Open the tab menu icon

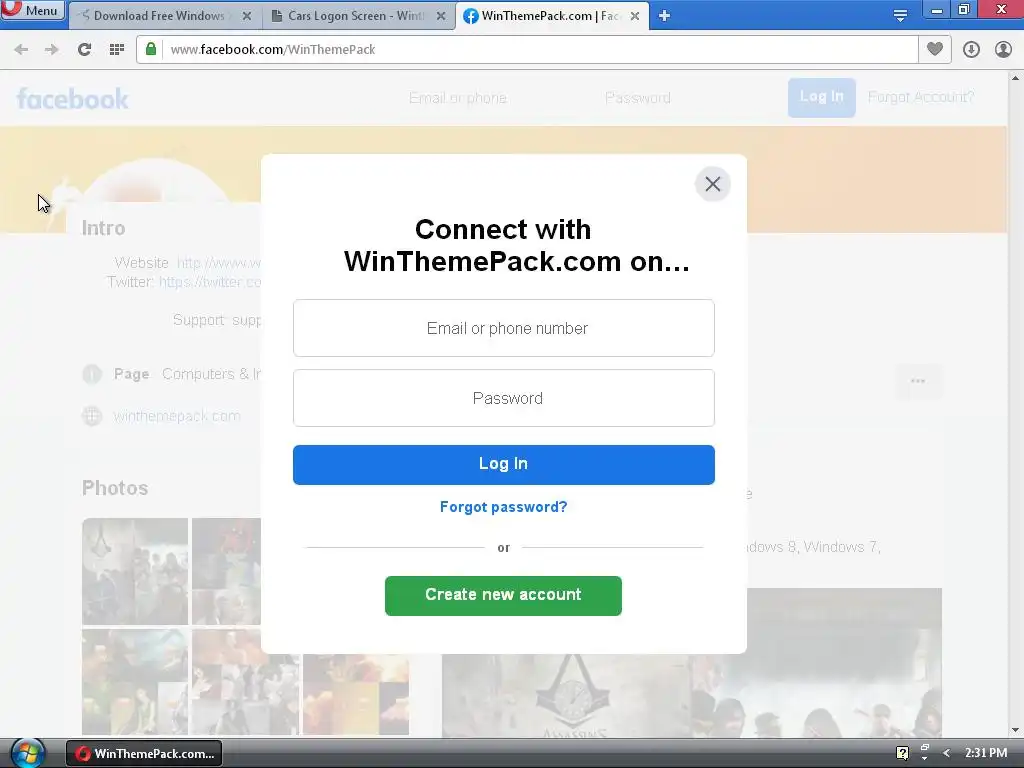pyautogui.click(x=900, y=16)
